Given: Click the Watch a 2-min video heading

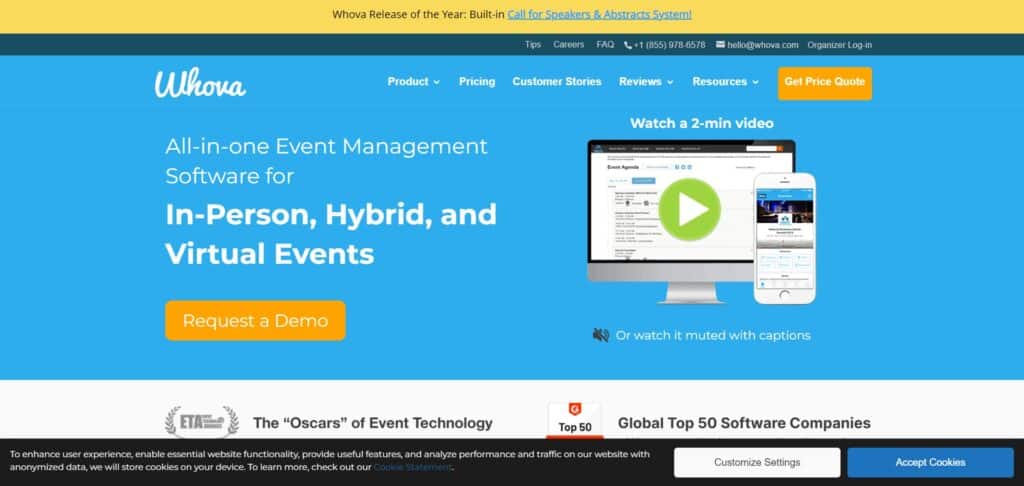Looking at the screenshot, I should (701, 123).
